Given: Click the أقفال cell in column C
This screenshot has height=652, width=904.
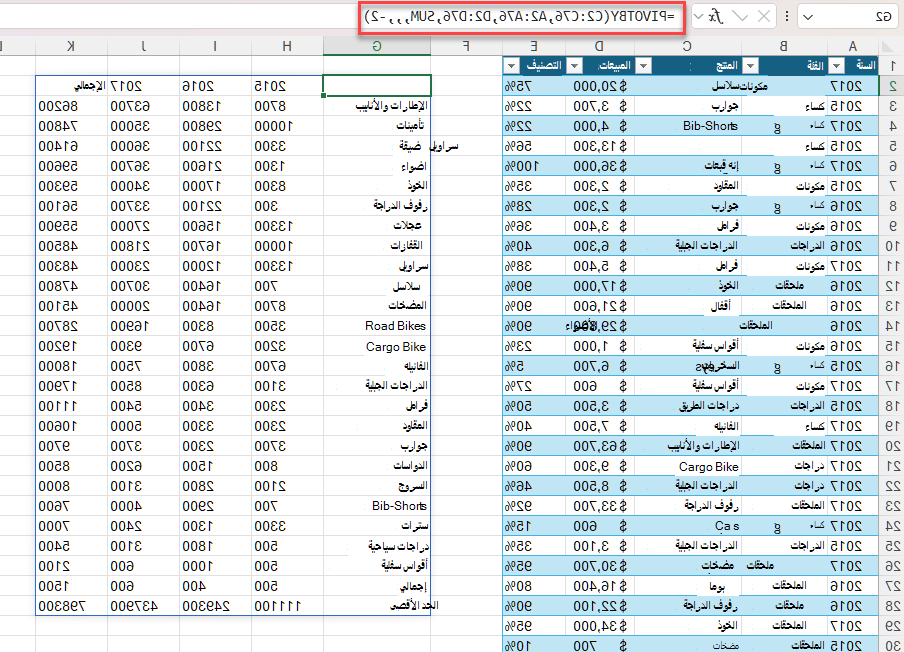Looking at the screenshot, I should pos(720,306).
